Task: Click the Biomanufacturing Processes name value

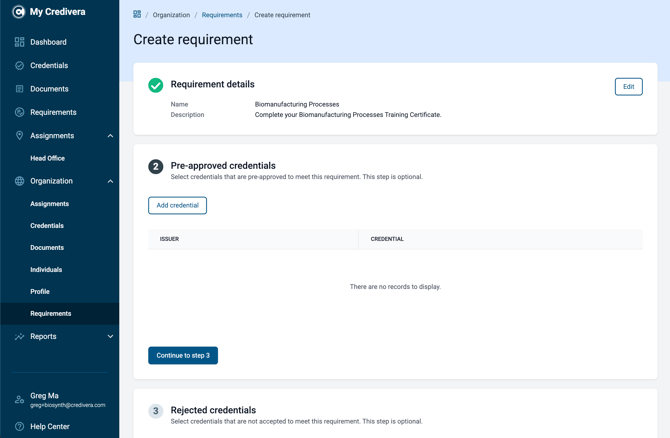Action: (297, 104)
